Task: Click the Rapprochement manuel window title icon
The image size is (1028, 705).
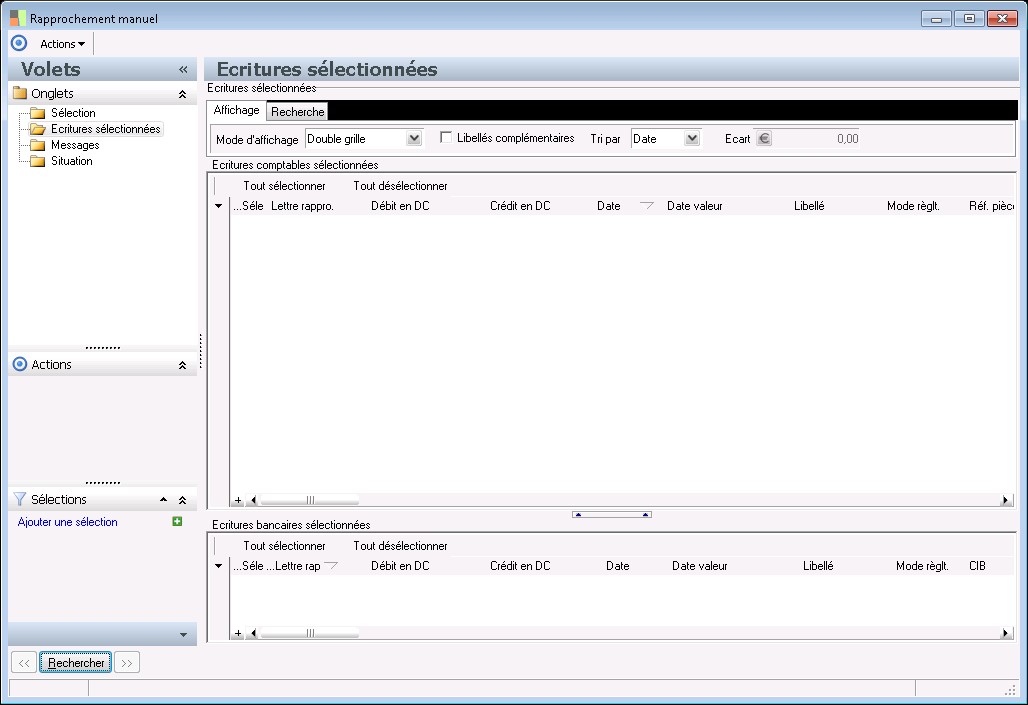Action: coord(18,18)
